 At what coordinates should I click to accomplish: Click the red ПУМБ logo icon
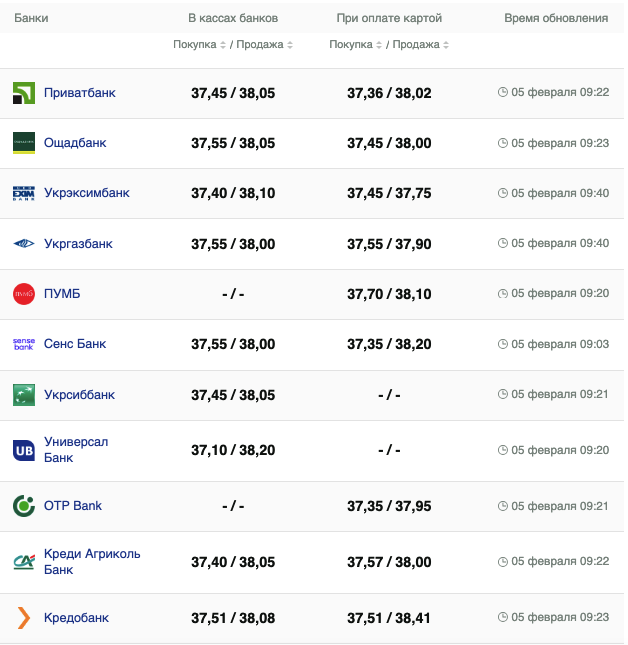tap(24, 294)
